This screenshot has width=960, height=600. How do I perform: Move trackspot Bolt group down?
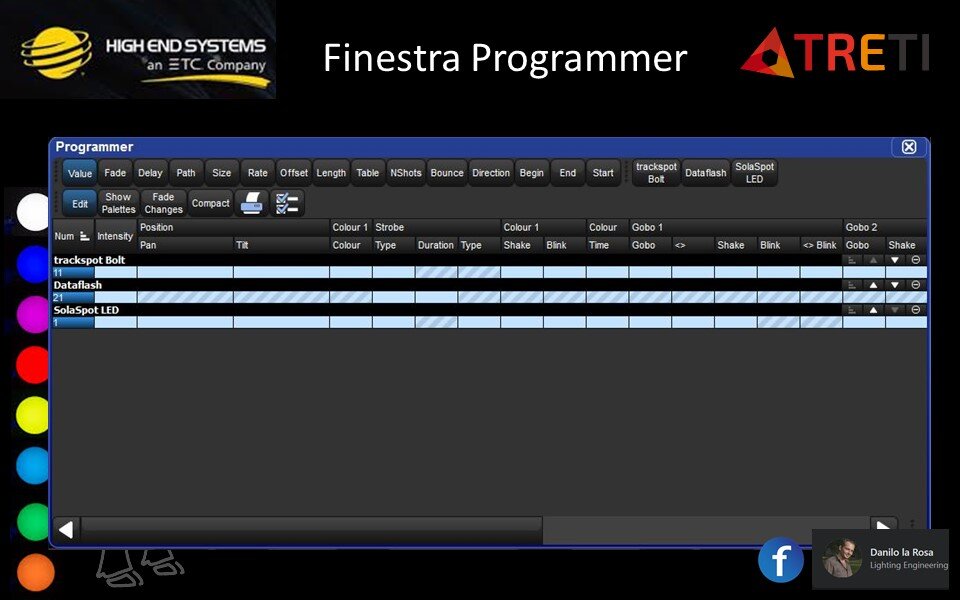(x=894, y=260)
